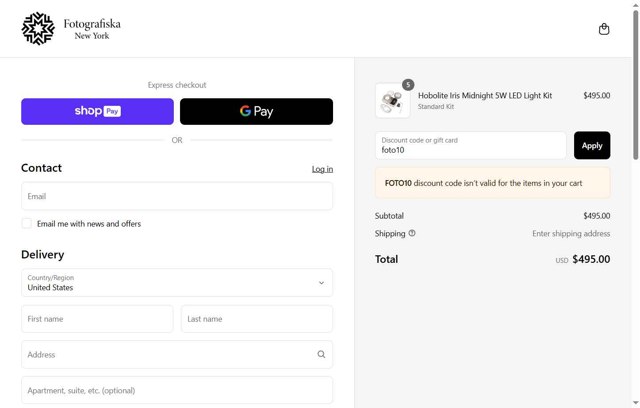Focus the First name field
Screen dimensions: 640x408
(x=97, y=319)
